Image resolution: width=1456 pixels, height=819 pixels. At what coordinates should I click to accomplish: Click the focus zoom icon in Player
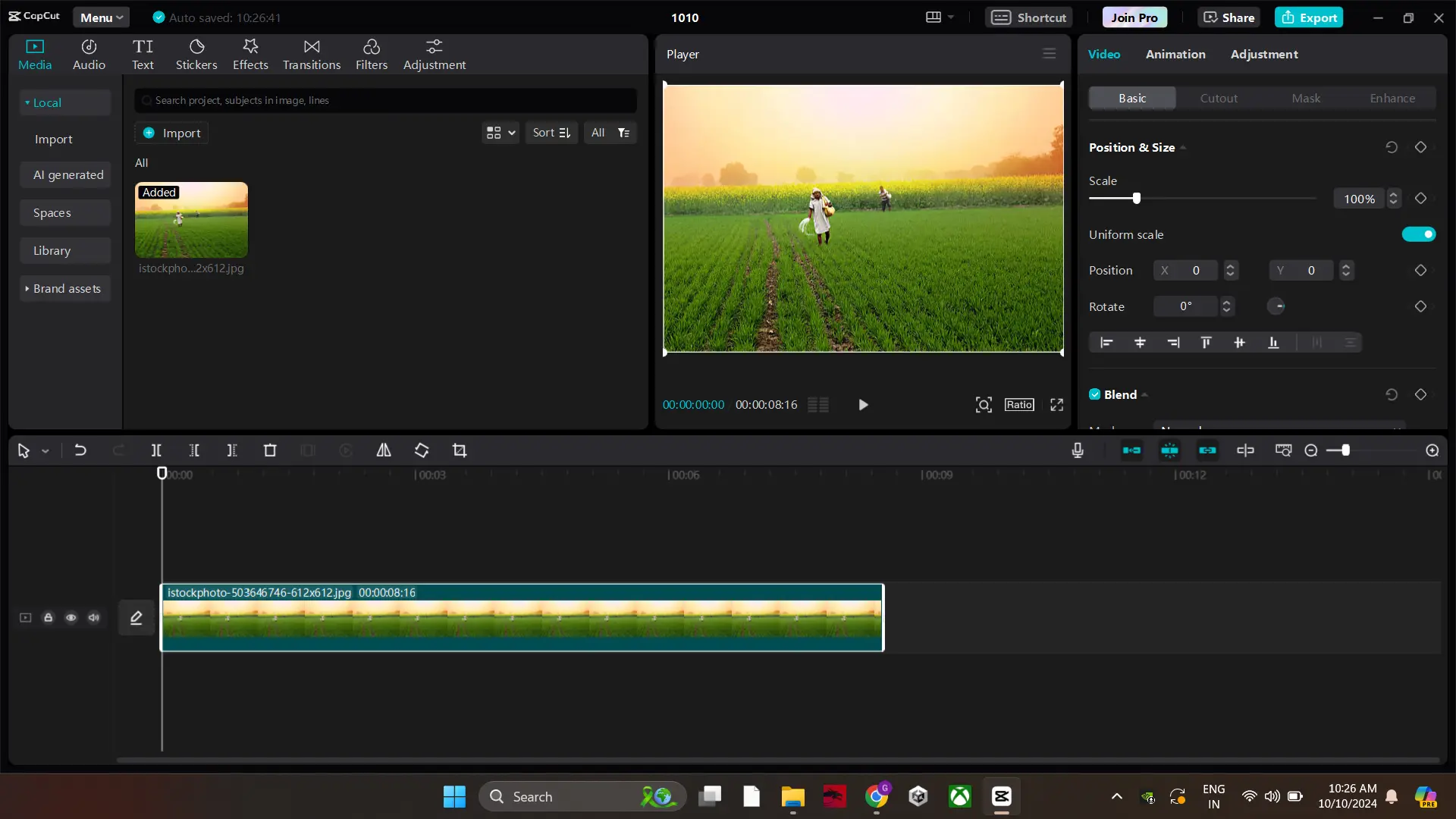(984, 405)
